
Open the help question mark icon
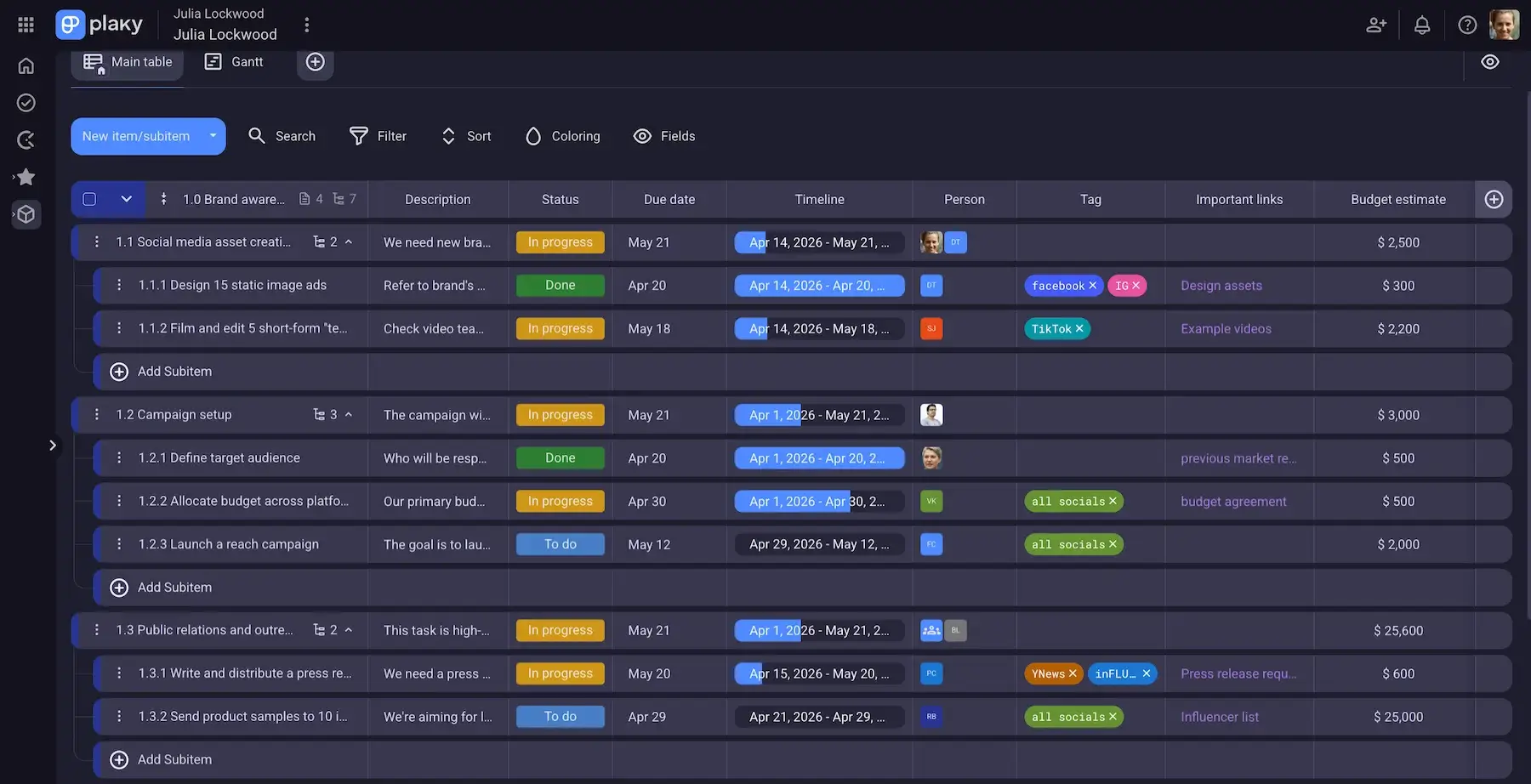[1467, 25]
